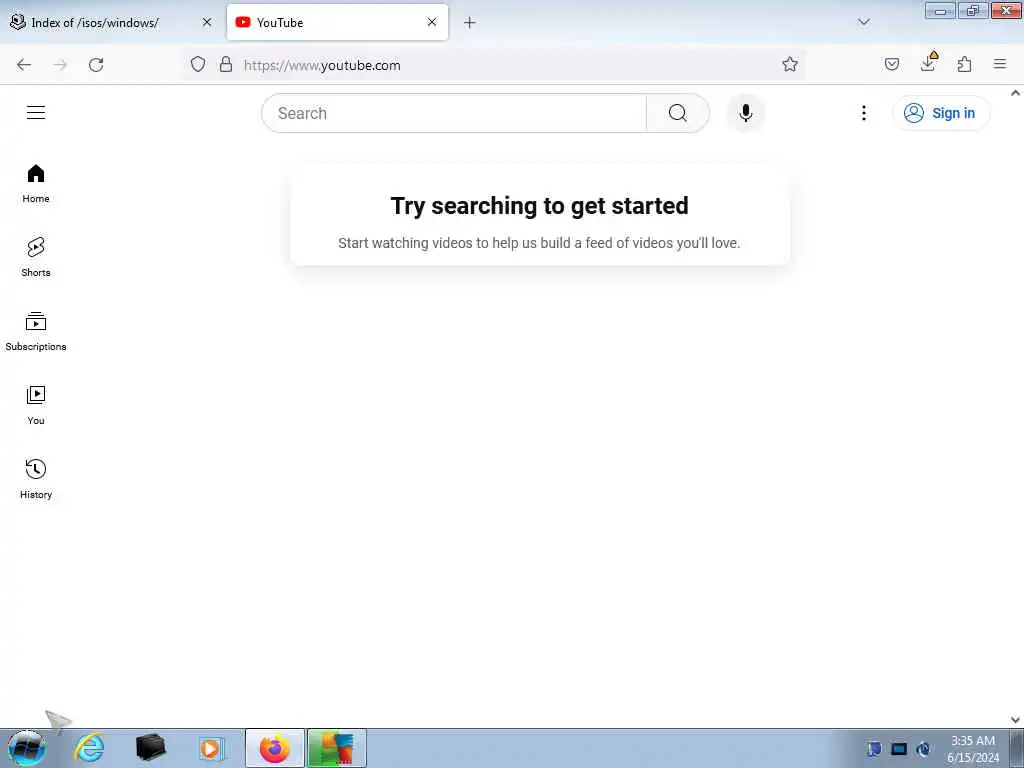Click the system clock showing 3:35 AM
The height and width of the screenshot is (768, 1024).
[x=972, y=748]
